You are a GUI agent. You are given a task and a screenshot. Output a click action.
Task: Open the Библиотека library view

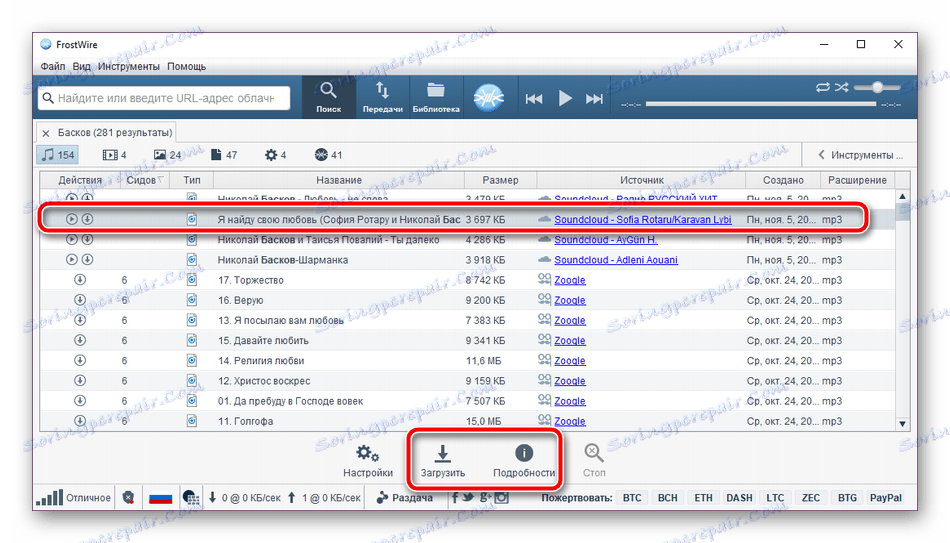pyautogui.click(x=436, y=97)
